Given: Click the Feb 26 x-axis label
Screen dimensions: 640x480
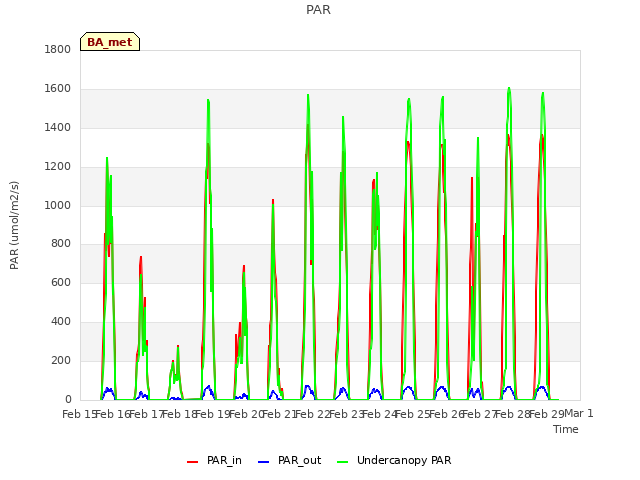Looking at the screenshot, I should pyautogui.click(x=446, y=414).
